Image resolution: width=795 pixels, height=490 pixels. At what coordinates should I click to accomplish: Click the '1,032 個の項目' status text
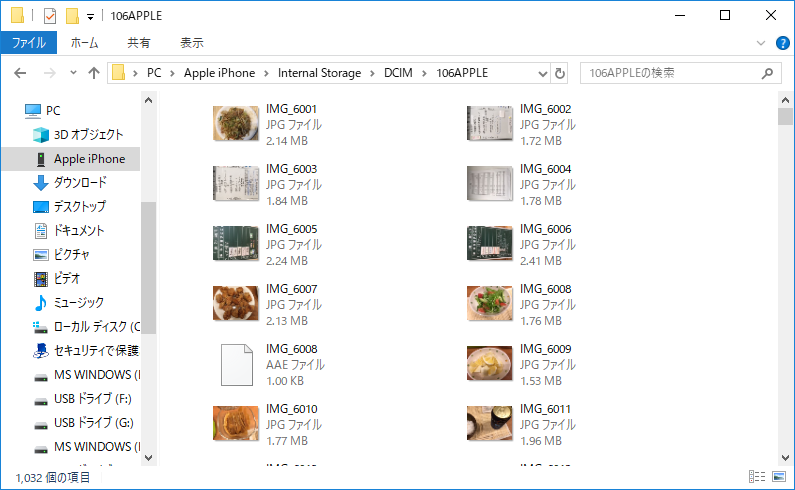[x=53, y=478]
